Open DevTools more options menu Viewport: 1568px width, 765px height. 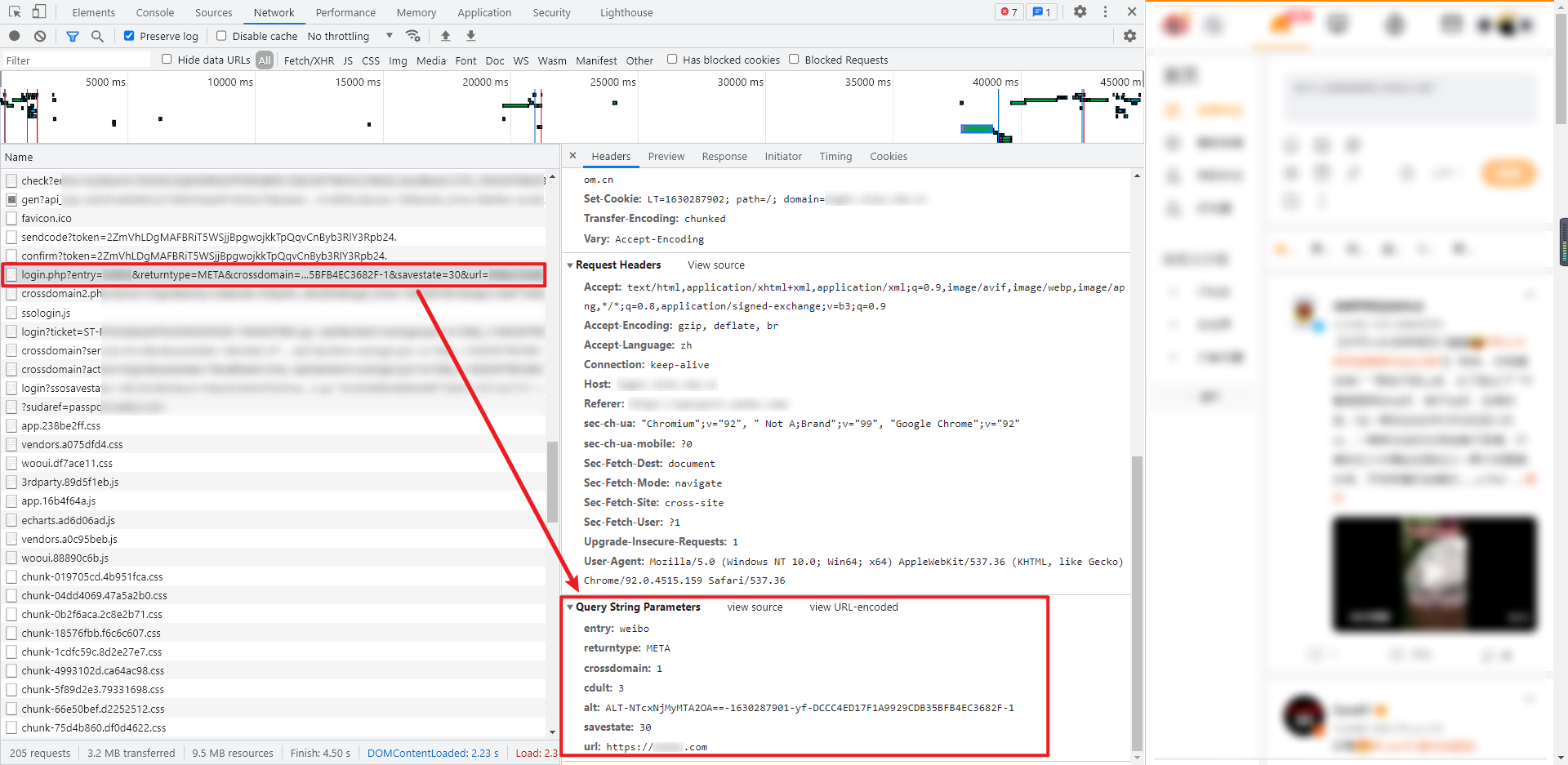coord(1105,11)
